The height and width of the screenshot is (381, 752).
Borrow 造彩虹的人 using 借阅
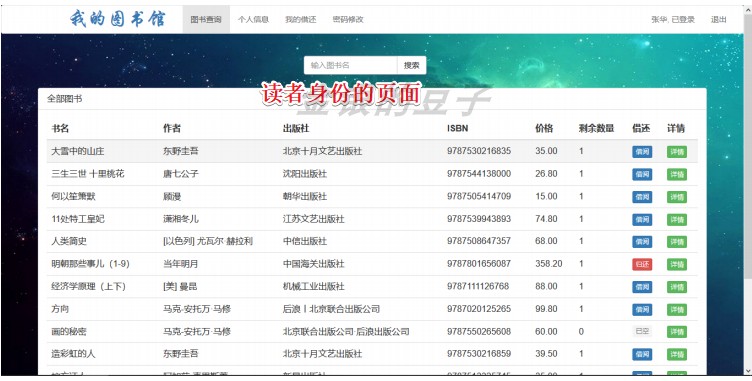[x=642, y=354]
